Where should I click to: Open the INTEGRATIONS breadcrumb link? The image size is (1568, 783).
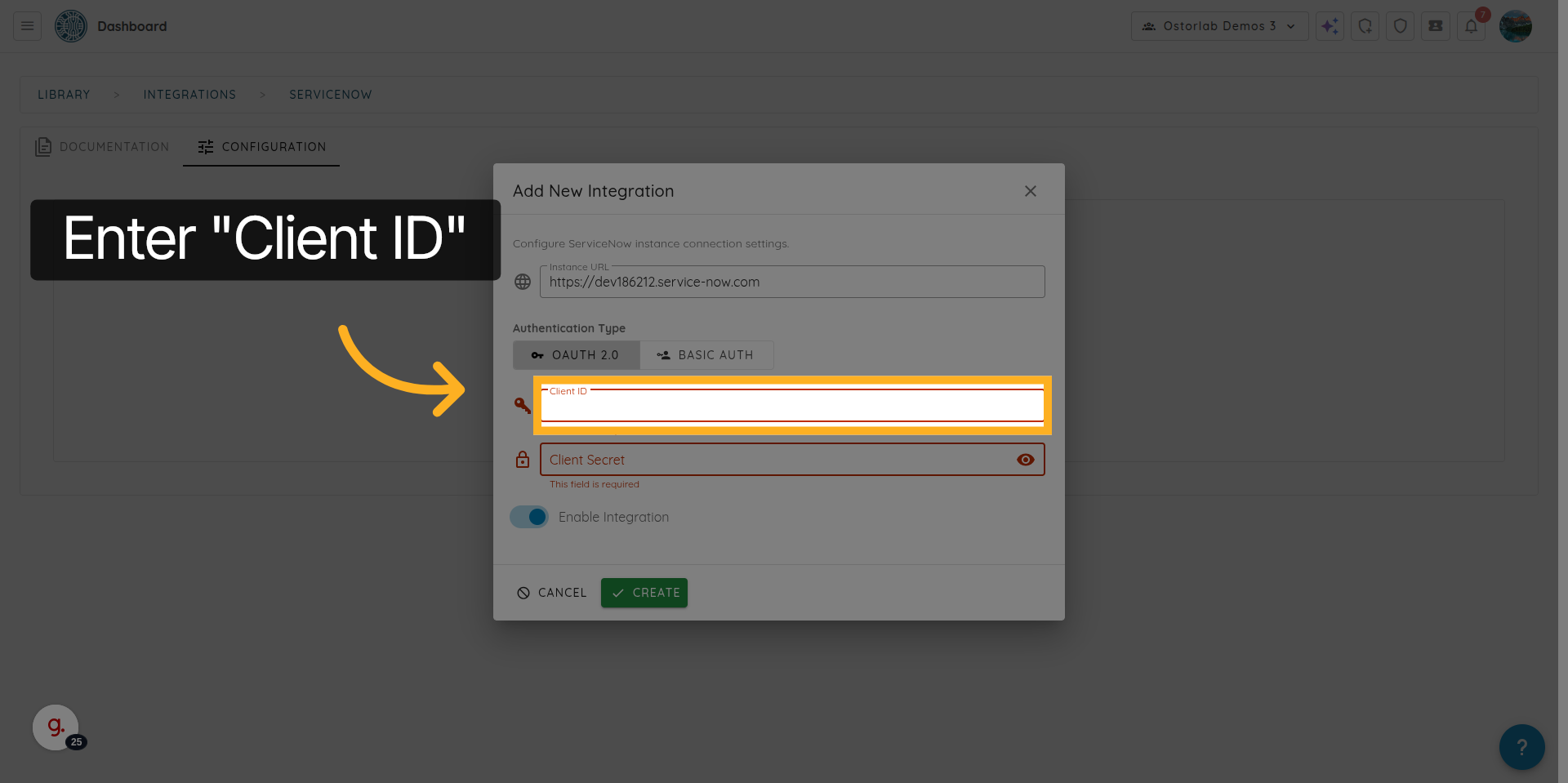pos(189,95)
